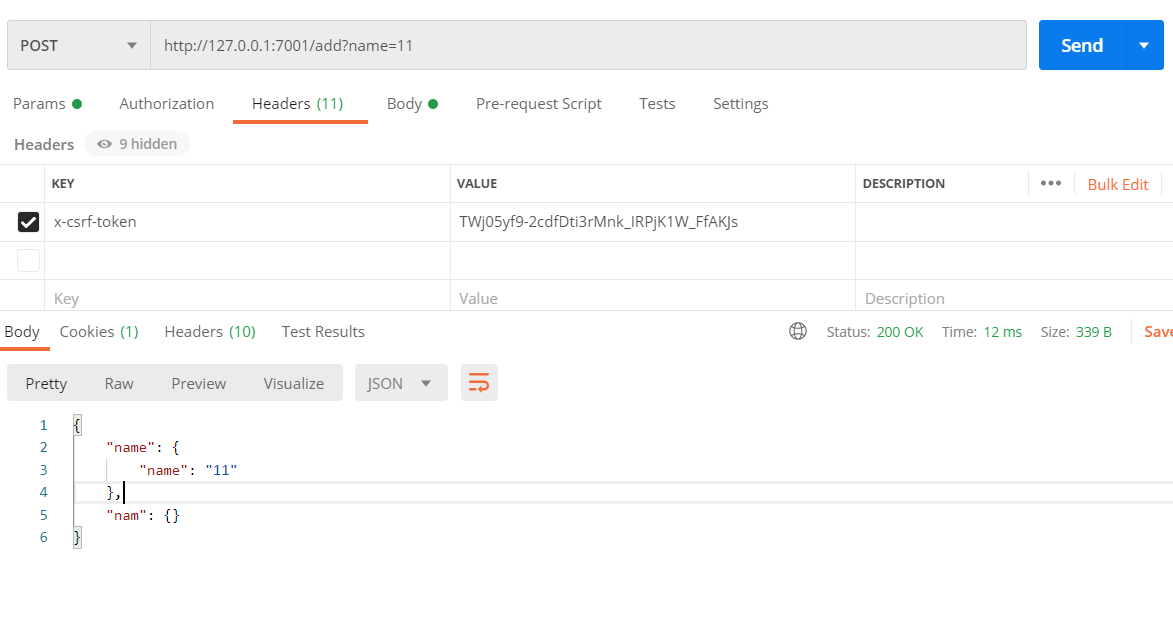Open the JSON response format dropdown
This screenshot has height=627, width=1173.
tap(400, 382)
